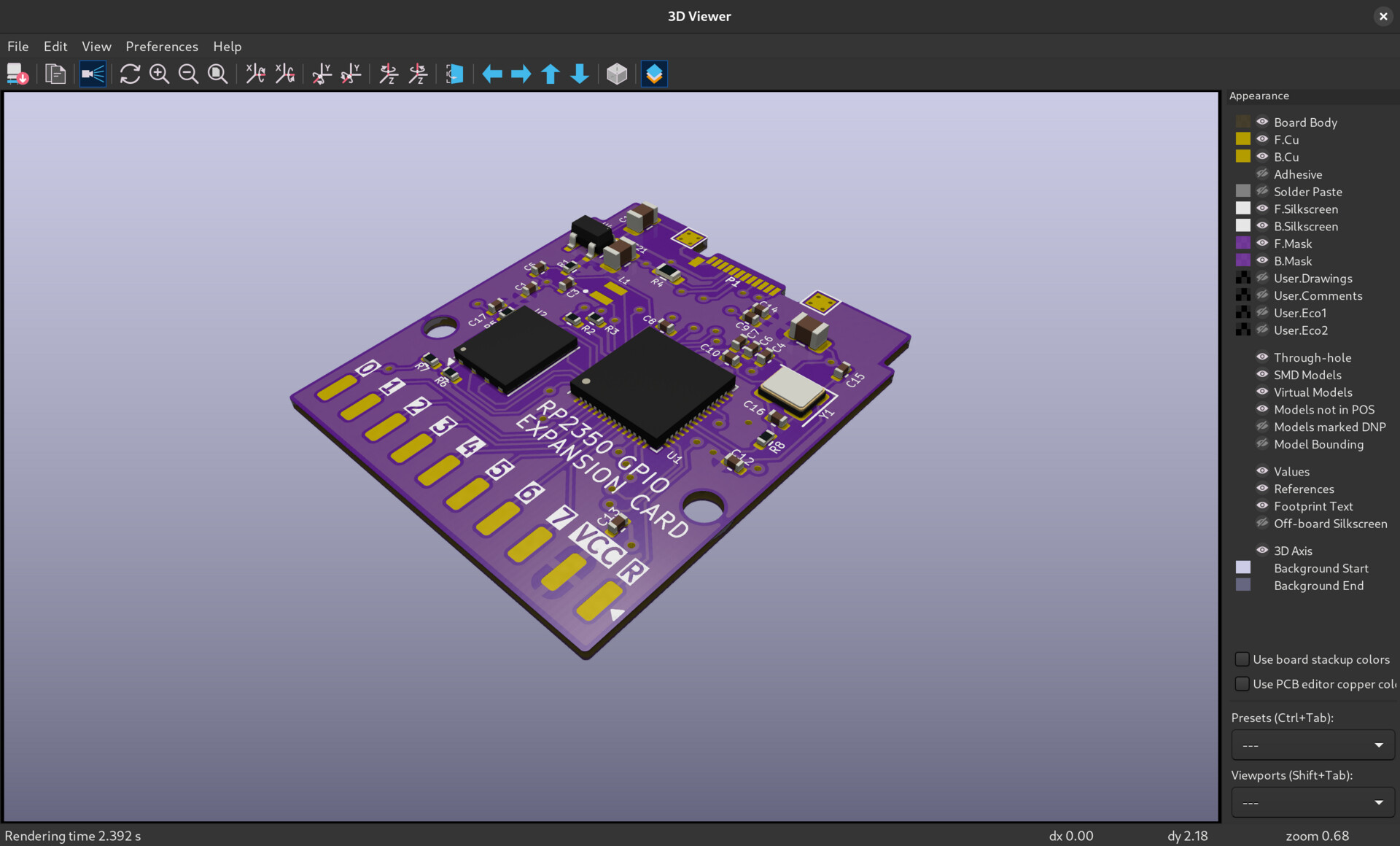Click the Zoom in magnifier icon

[x=159, y=74]
